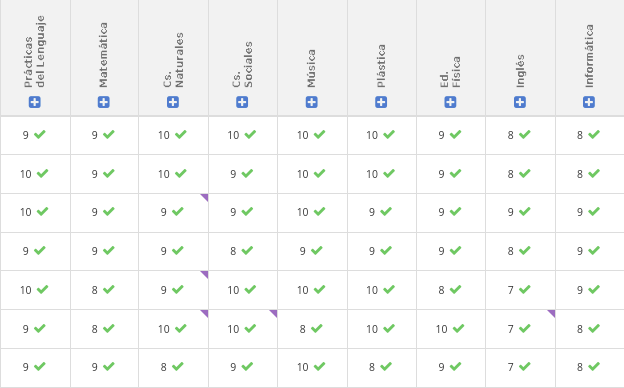Click purple corner marker in Cs. Sociales sixth row
The height and width of the screenshot is (388, 624).
[274, 313]
